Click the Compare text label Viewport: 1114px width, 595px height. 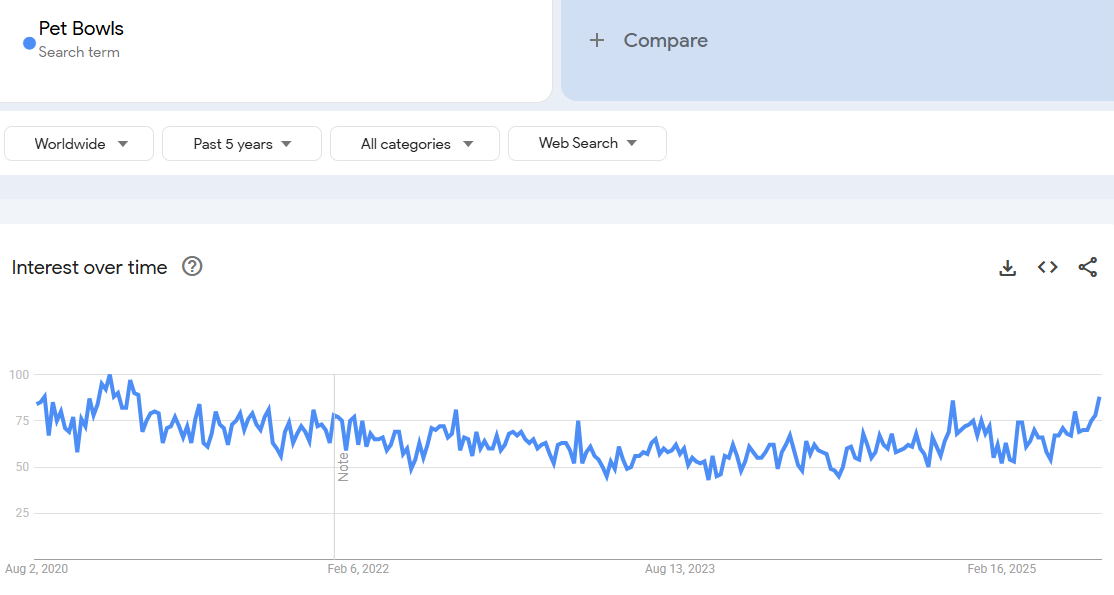point(665,40)
